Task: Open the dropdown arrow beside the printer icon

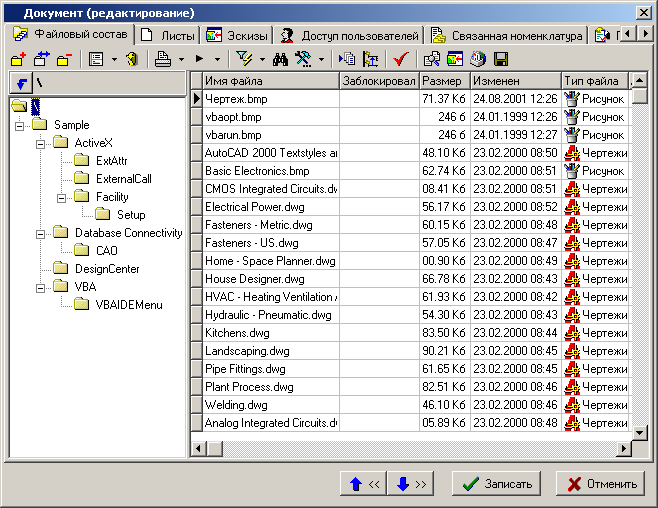Action: coord(181,60)
